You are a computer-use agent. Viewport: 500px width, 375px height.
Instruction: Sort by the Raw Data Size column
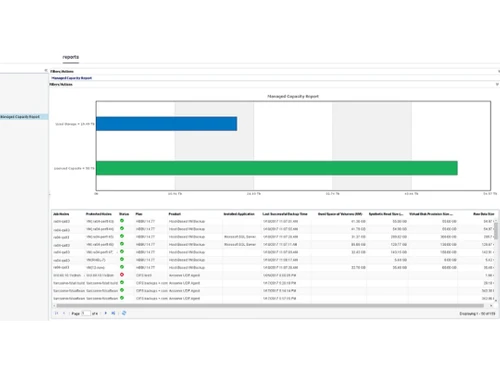484,214
